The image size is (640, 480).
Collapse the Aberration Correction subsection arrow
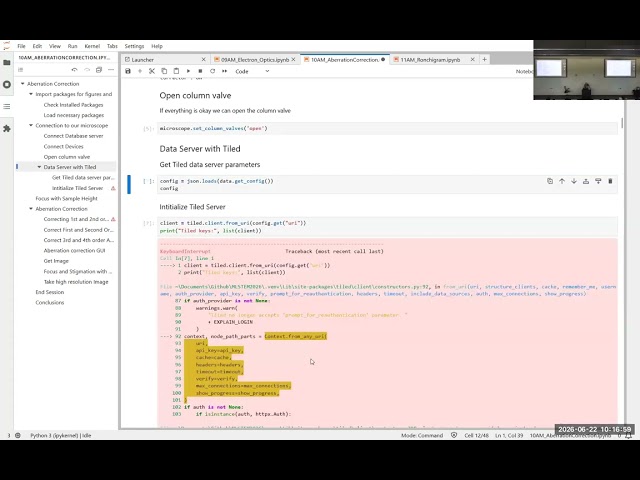tap(31, 209)
